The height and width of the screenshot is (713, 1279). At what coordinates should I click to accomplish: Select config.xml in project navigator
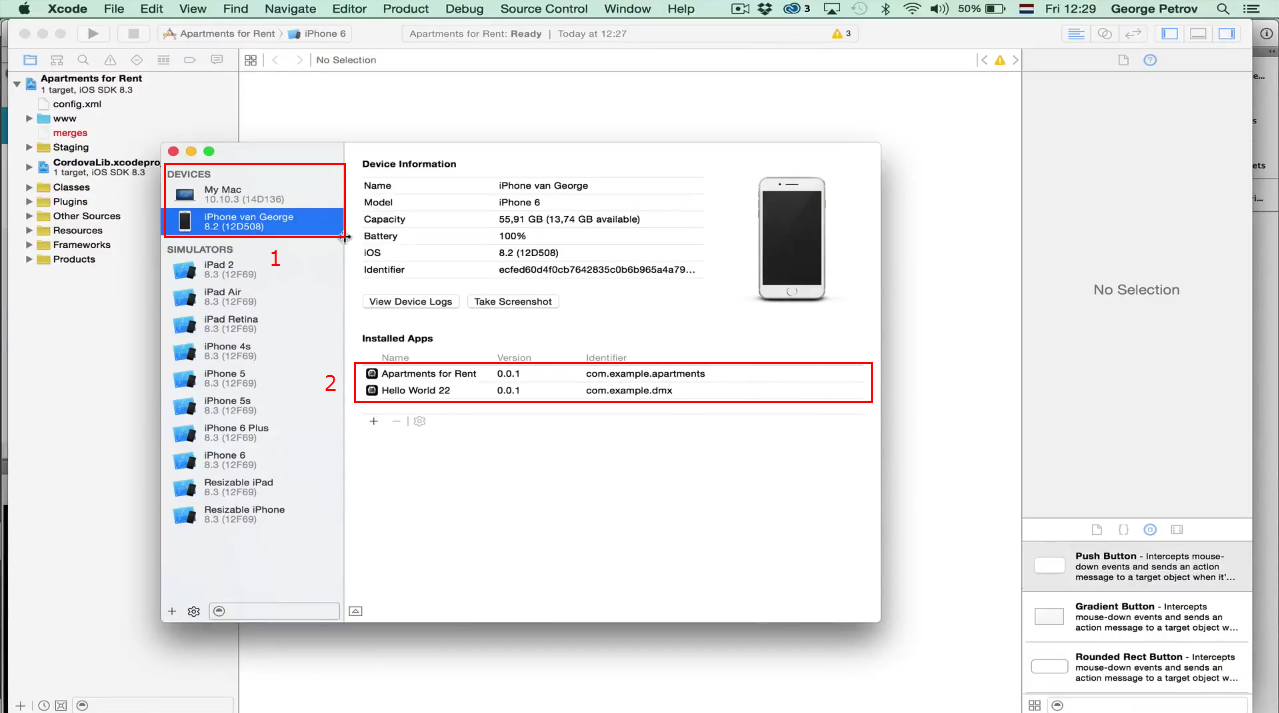pos(77,104)
